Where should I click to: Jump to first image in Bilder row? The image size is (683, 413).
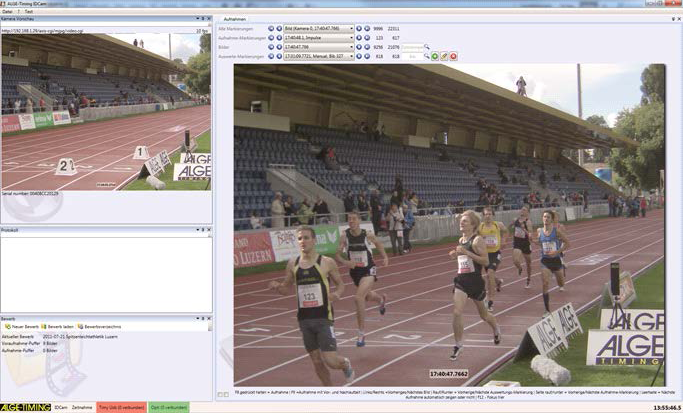coord(271,47)
